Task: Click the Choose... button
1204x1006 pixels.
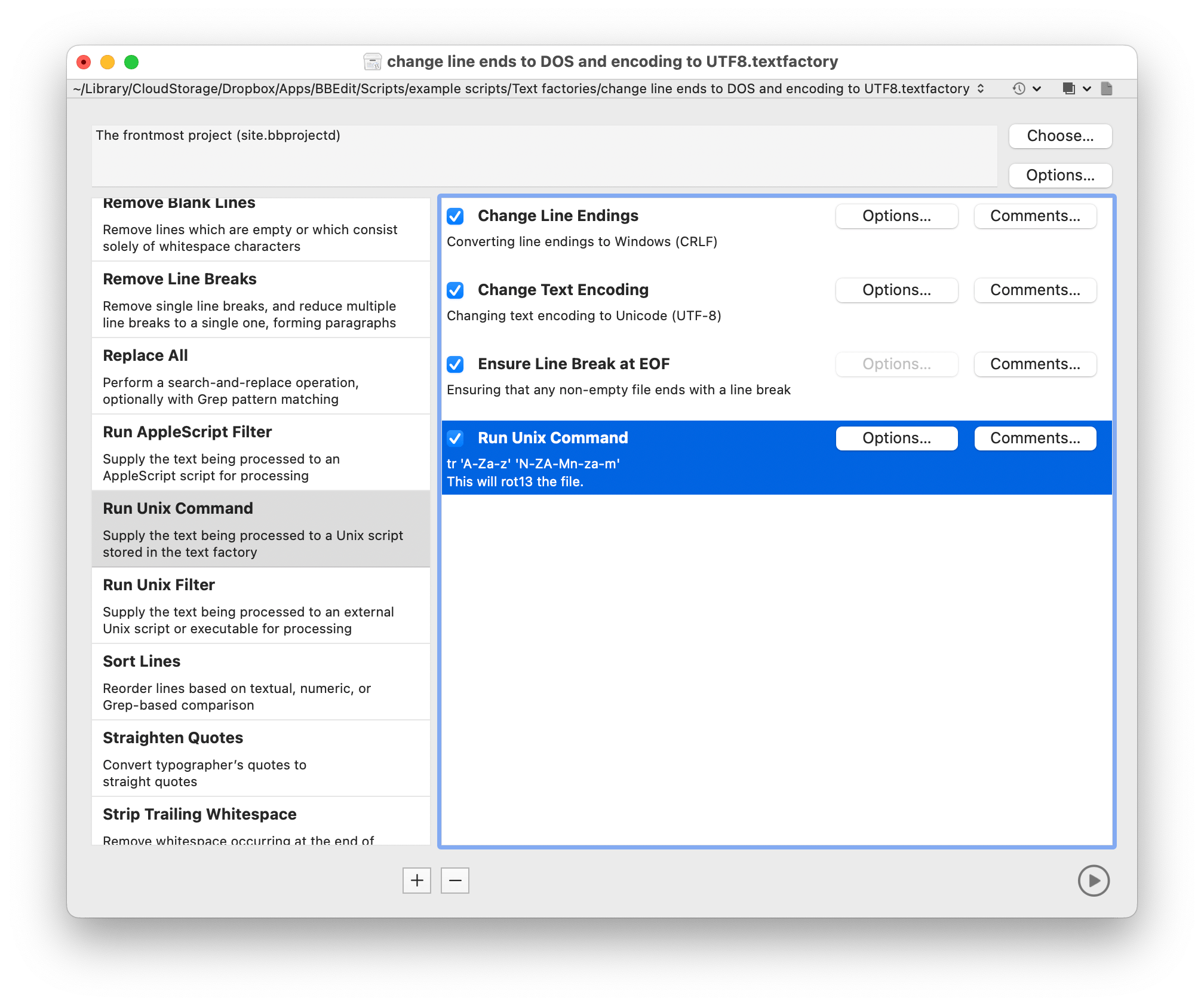Action: pyautogui.click(x=1059, y=136)
